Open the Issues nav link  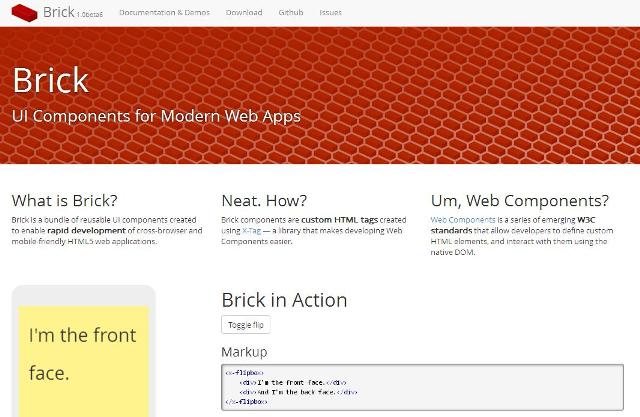point(330,13)
